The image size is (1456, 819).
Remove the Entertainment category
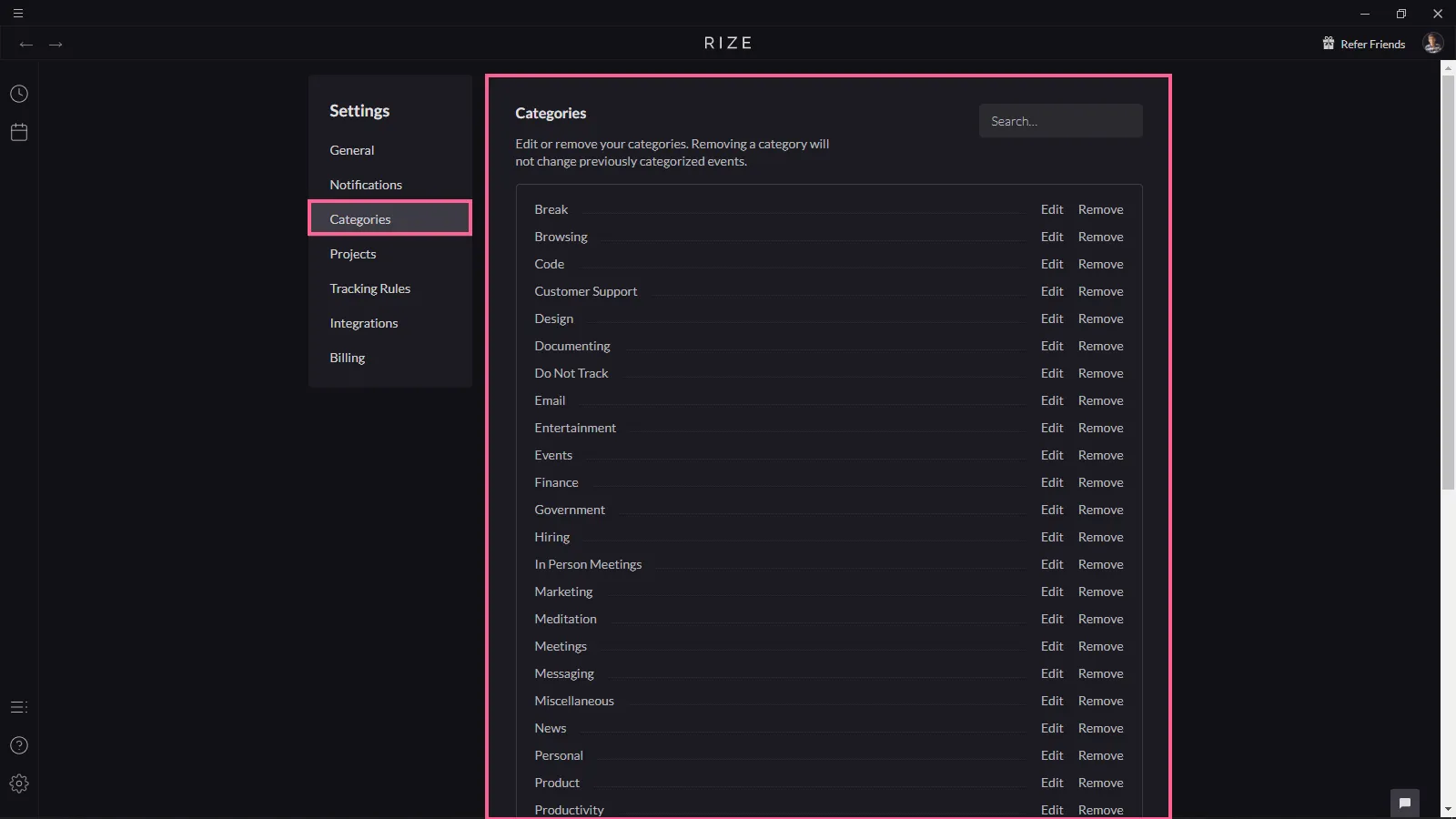(x=1101, y=428)
